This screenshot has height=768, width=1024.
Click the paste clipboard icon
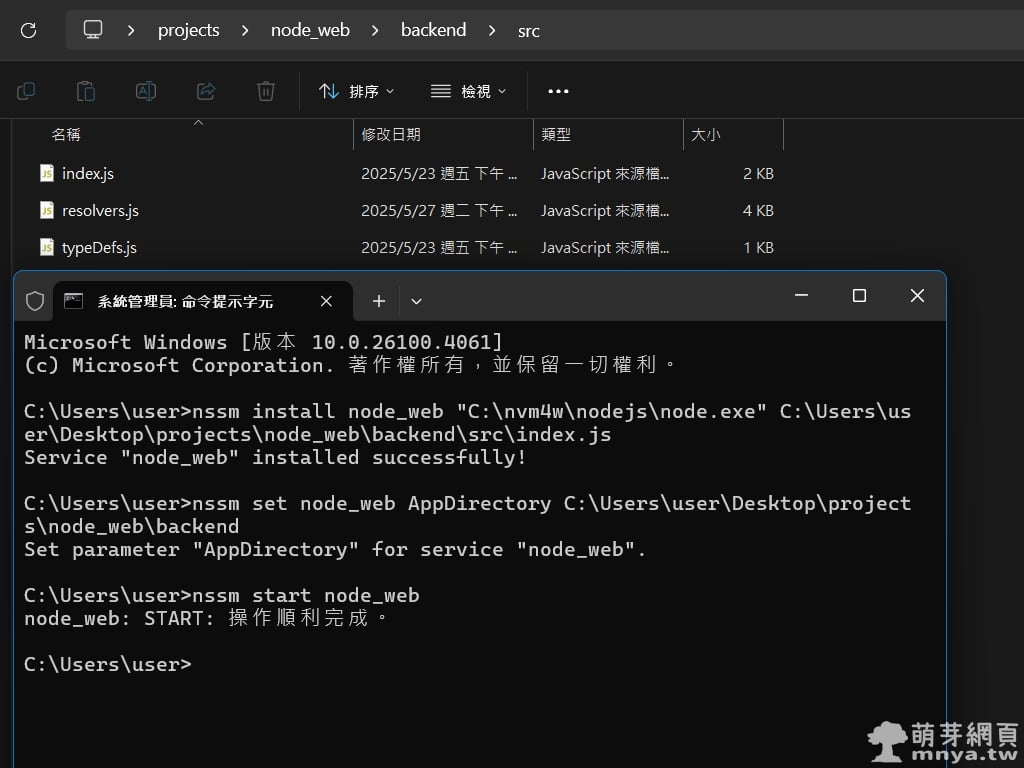(x=86, y=91)
